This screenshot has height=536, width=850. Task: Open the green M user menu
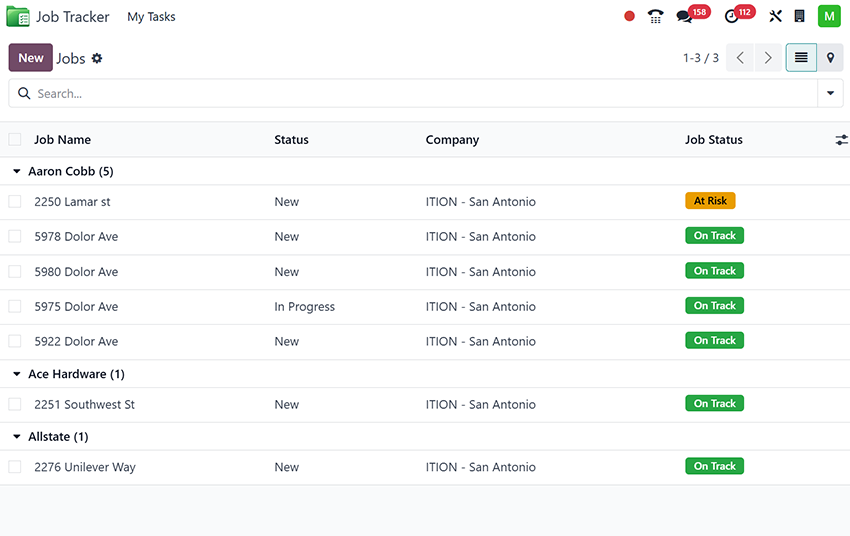click(x=829, y=16)
